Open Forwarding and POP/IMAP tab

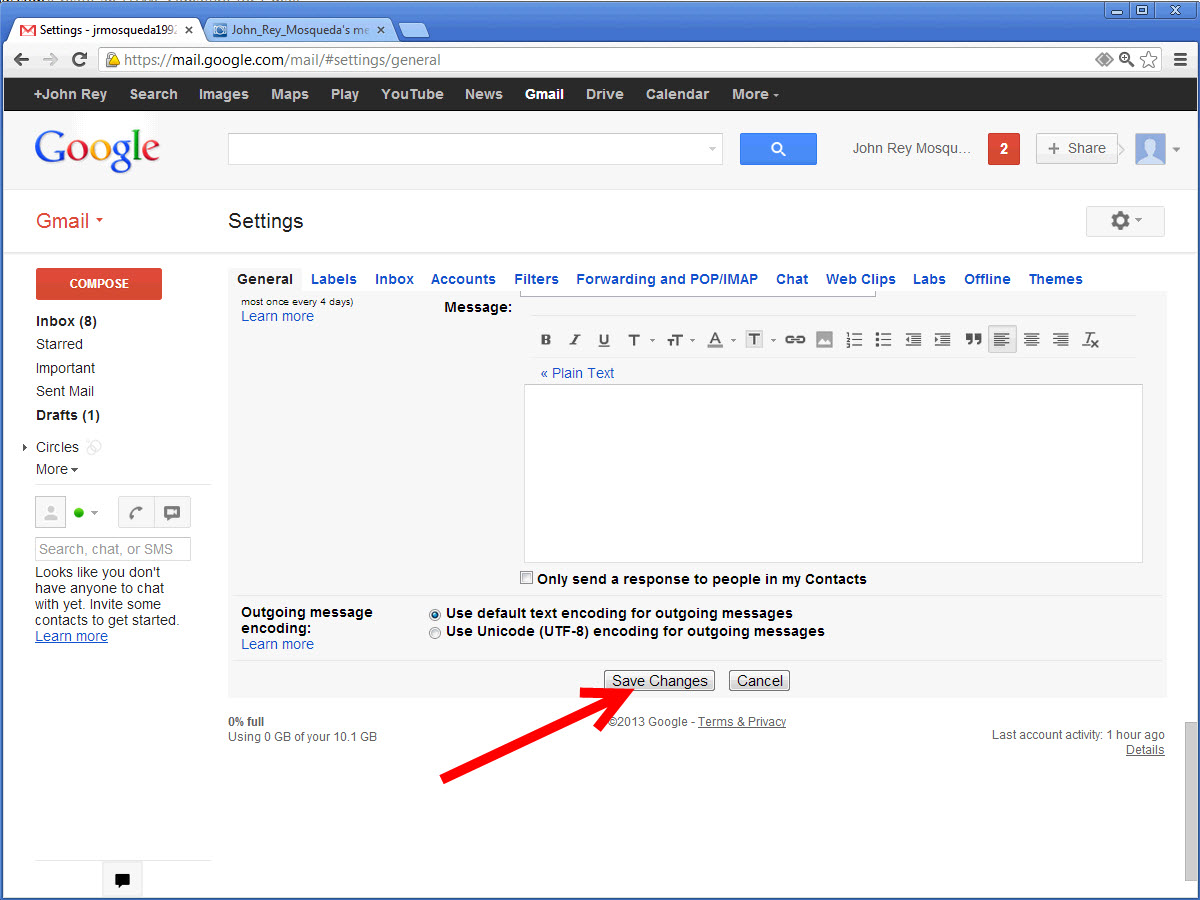click(x=667, y=279)
